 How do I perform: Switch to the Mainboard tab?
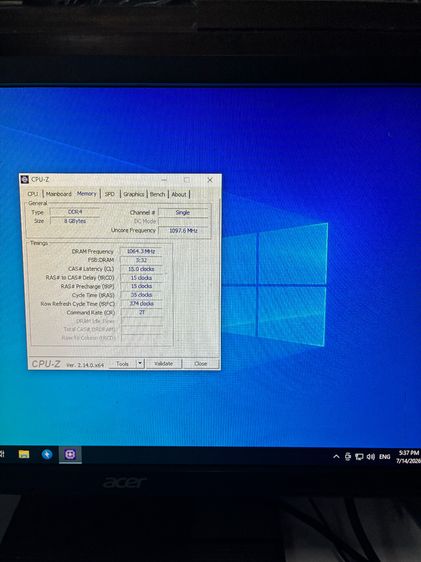click(x=58, y=194)
